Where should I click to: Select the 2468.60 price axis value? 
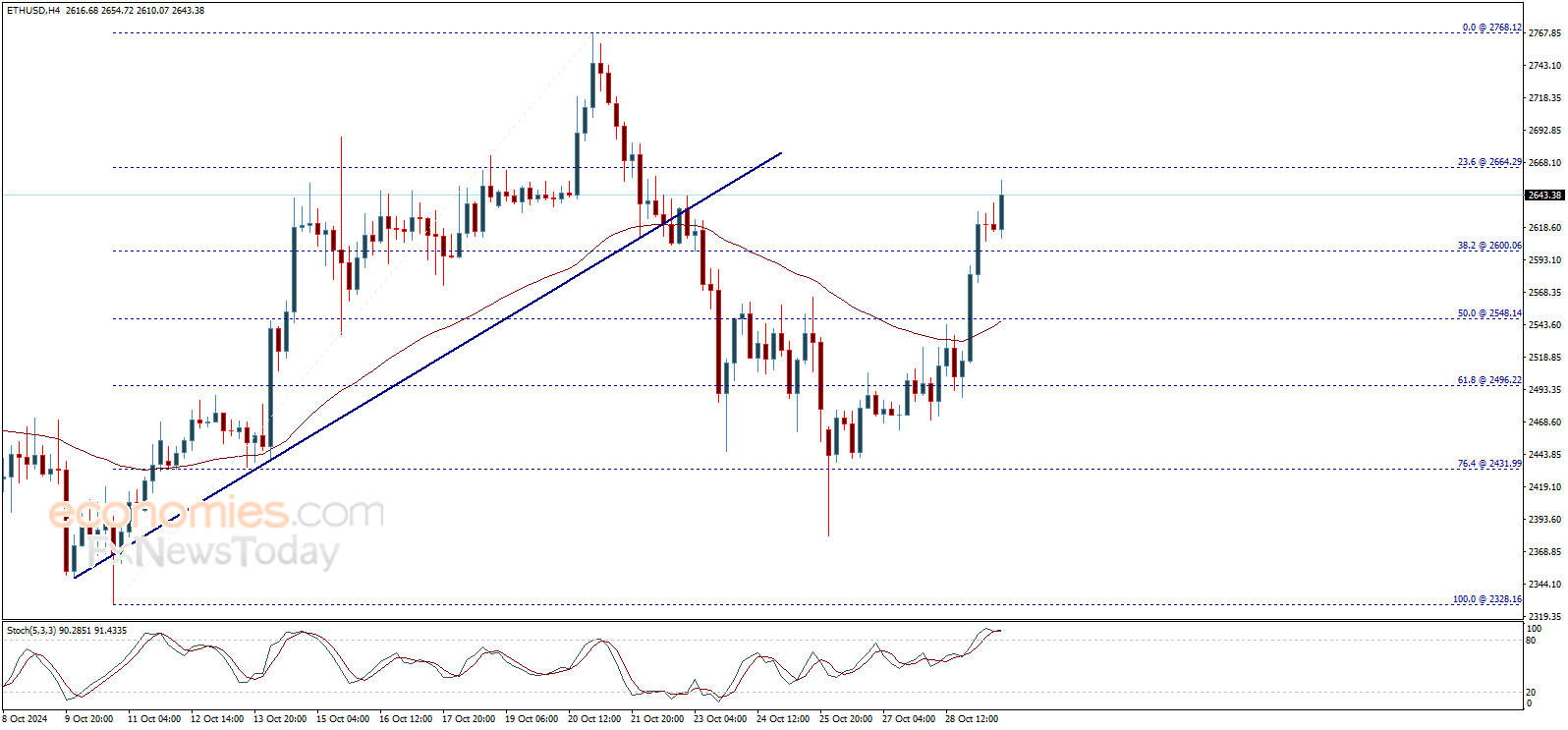pos(1544,422)
